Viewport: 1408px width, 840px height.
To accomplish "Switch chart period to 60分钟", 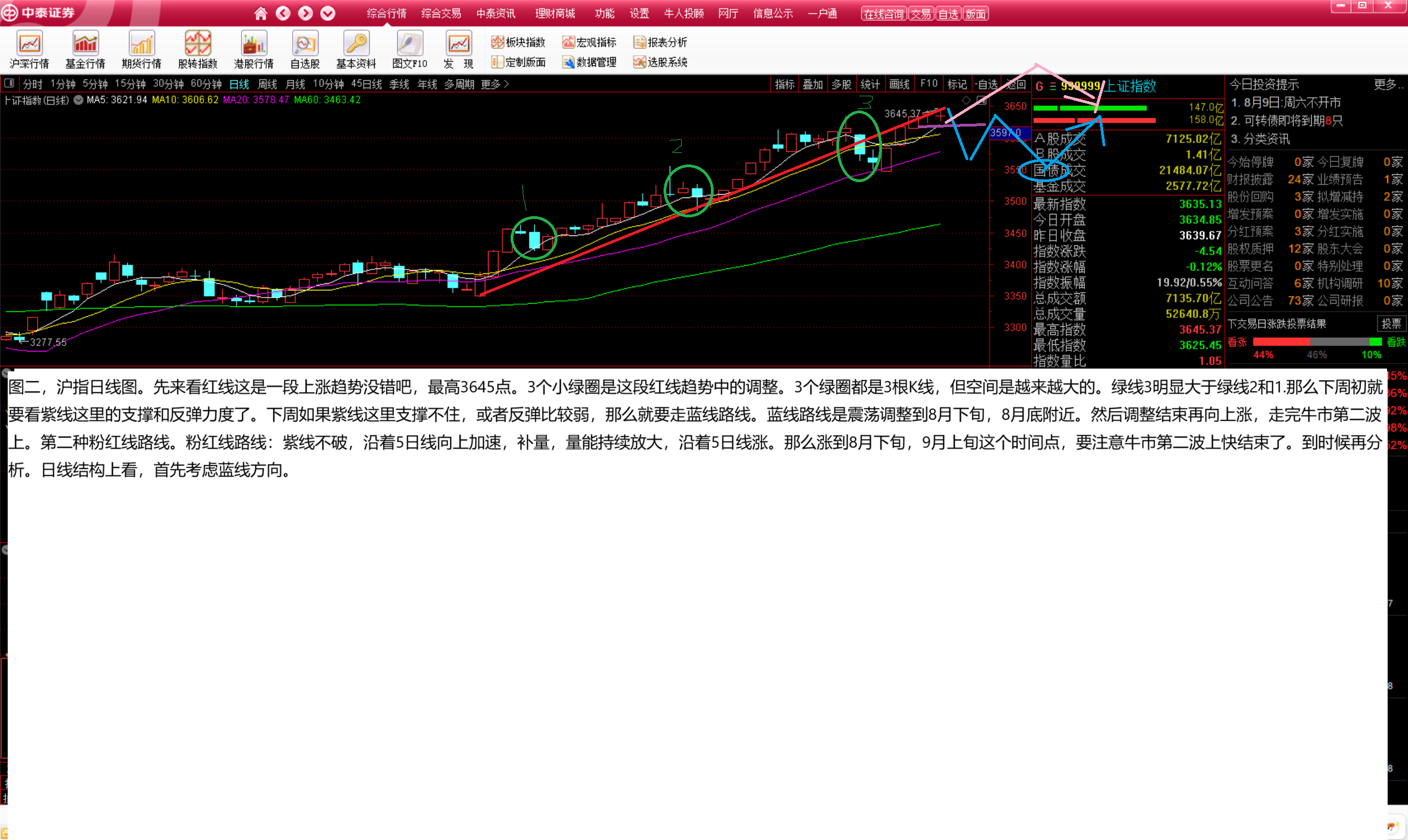I will (206, 84).
